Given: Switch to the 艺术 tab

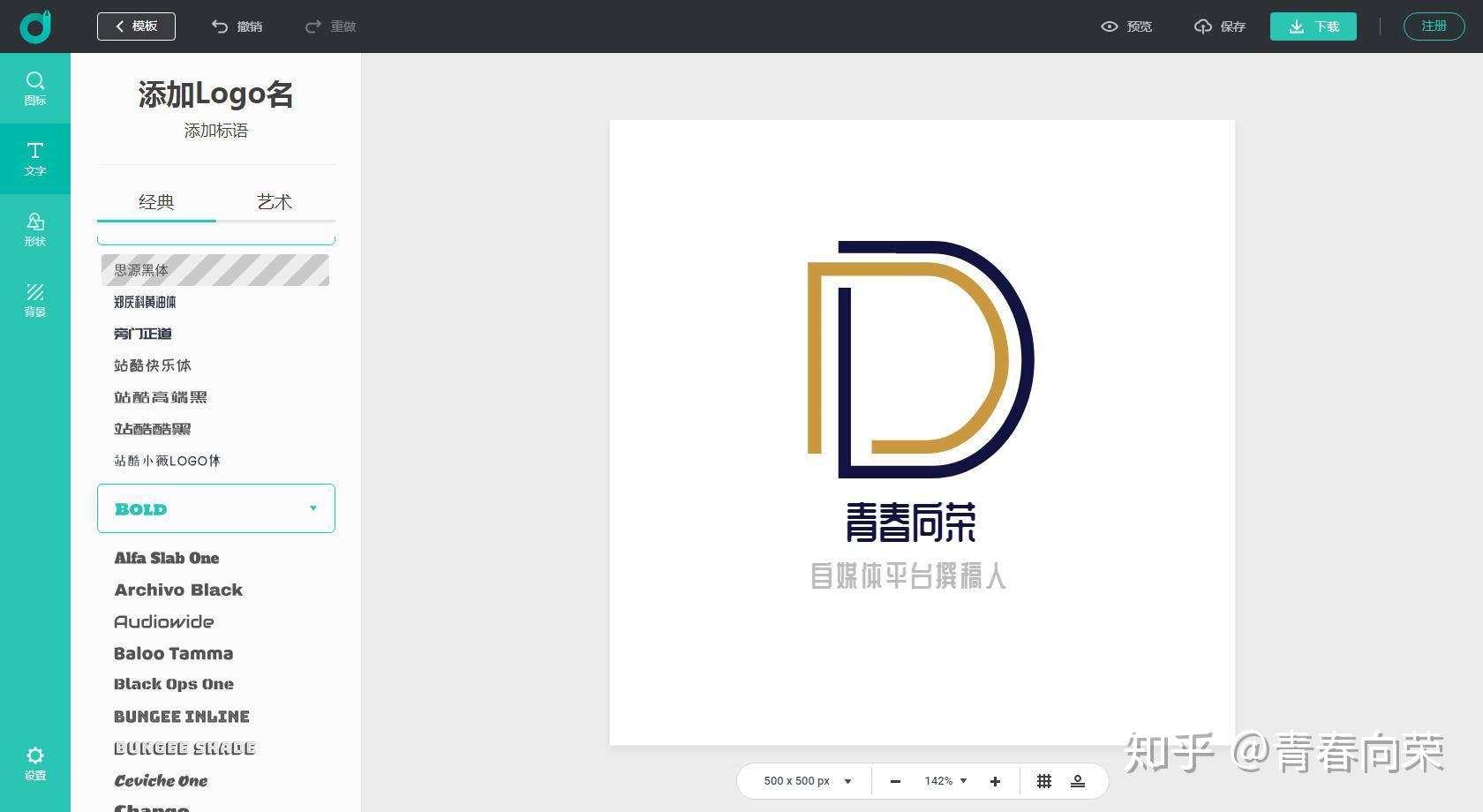Looking at the screenshot, I should 275,202.
